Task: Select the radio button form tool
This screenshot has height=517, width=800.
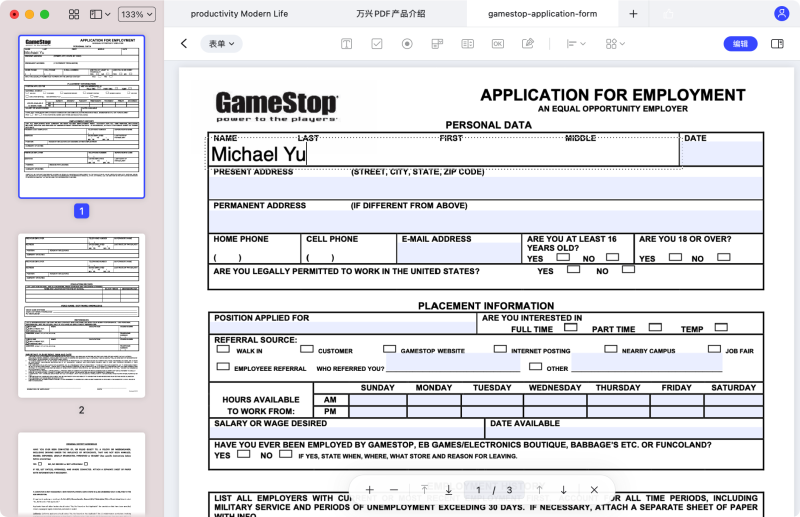Action: (407, 44)
